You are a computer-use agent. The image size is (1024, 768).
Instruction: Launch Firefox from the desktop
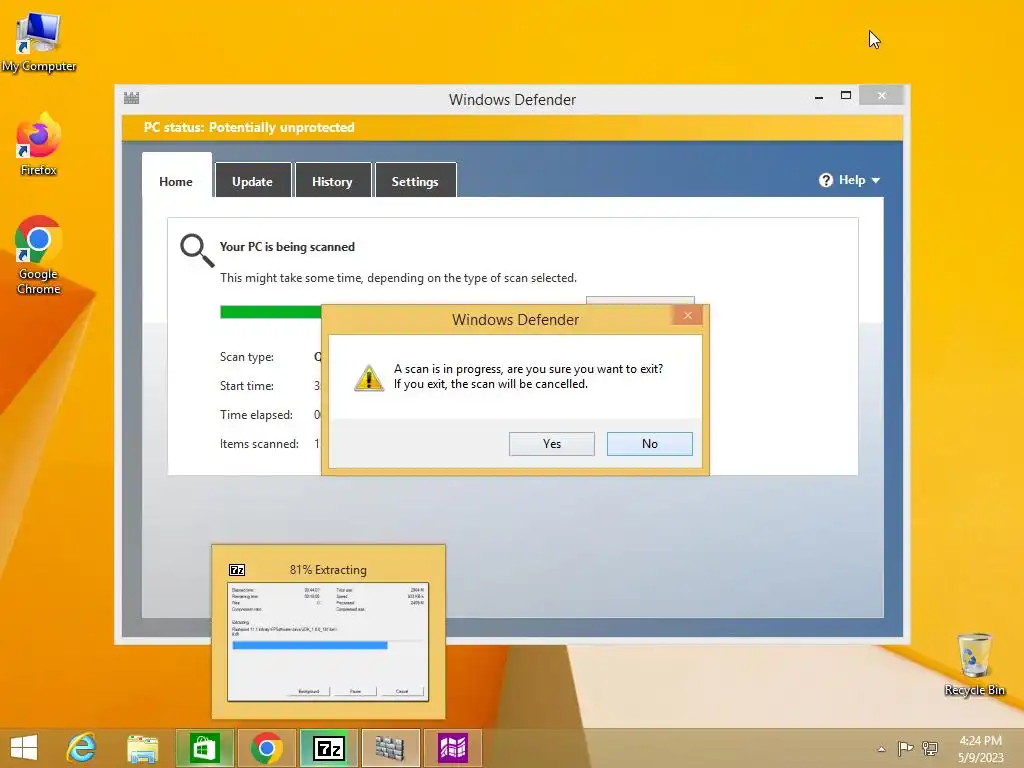(x=39, y=145)
